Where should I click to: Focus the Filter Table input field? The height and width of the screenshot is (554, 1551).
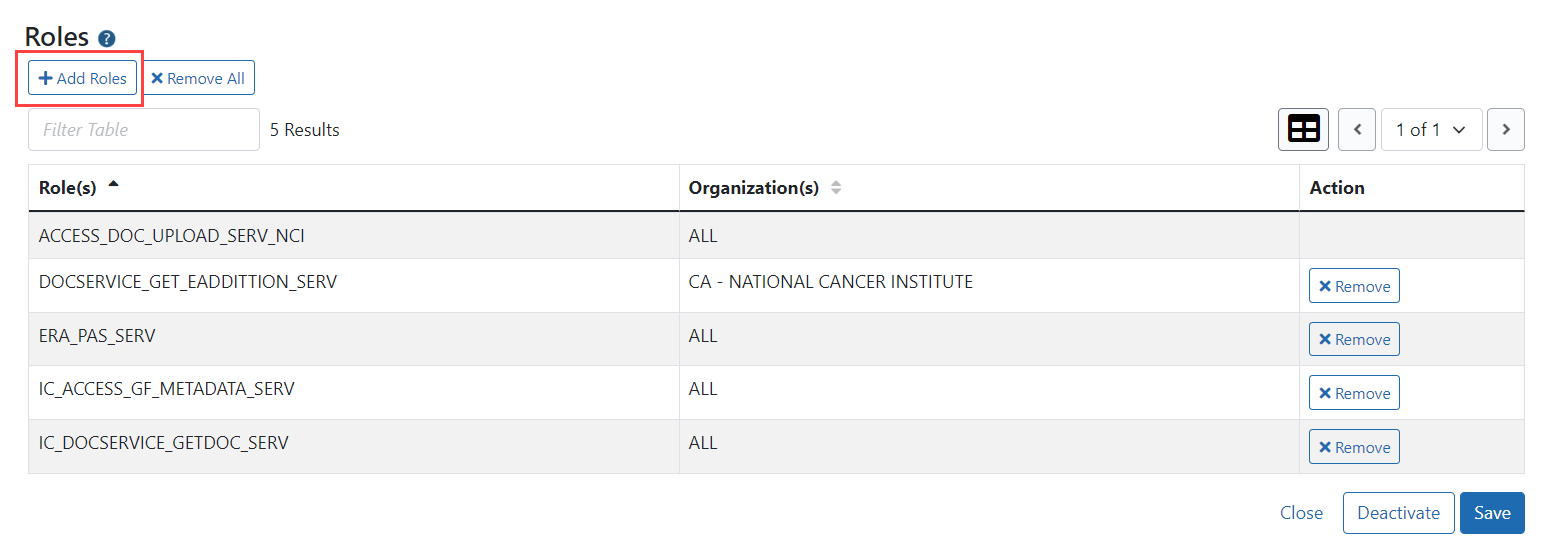tap(144, 130)
